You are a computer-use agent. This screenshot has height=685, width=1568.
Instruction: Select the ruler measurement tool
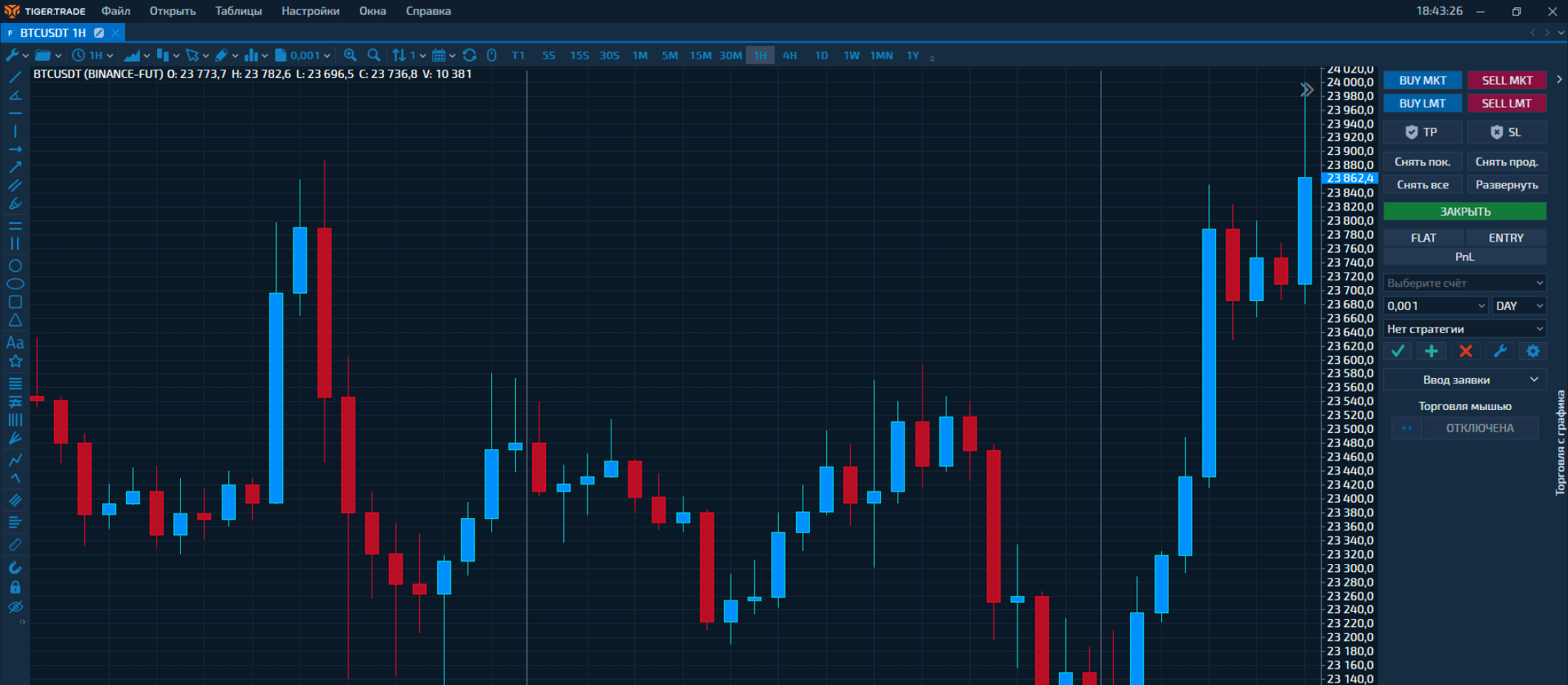[x=15, y=545]
